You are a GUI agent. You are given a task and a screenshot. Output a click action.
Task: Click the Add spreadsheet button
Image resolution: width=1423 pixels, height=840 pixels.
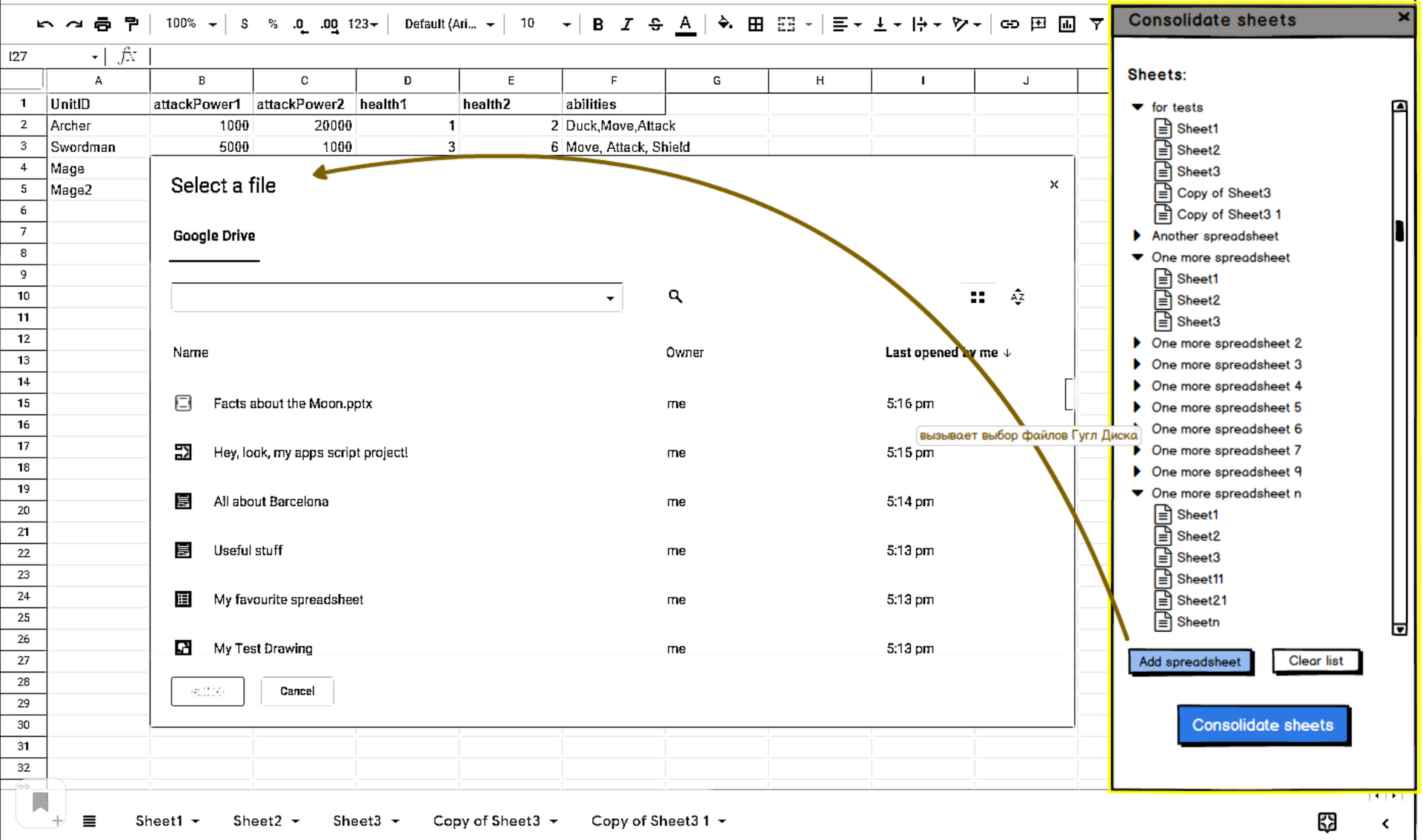[1190, 661]
